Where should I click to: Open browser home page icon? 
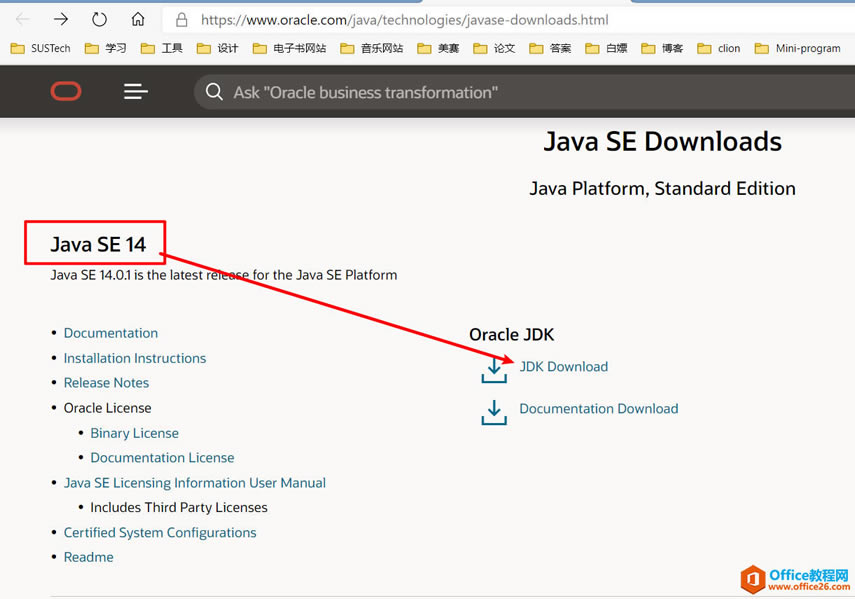click(x=138, y=20)
